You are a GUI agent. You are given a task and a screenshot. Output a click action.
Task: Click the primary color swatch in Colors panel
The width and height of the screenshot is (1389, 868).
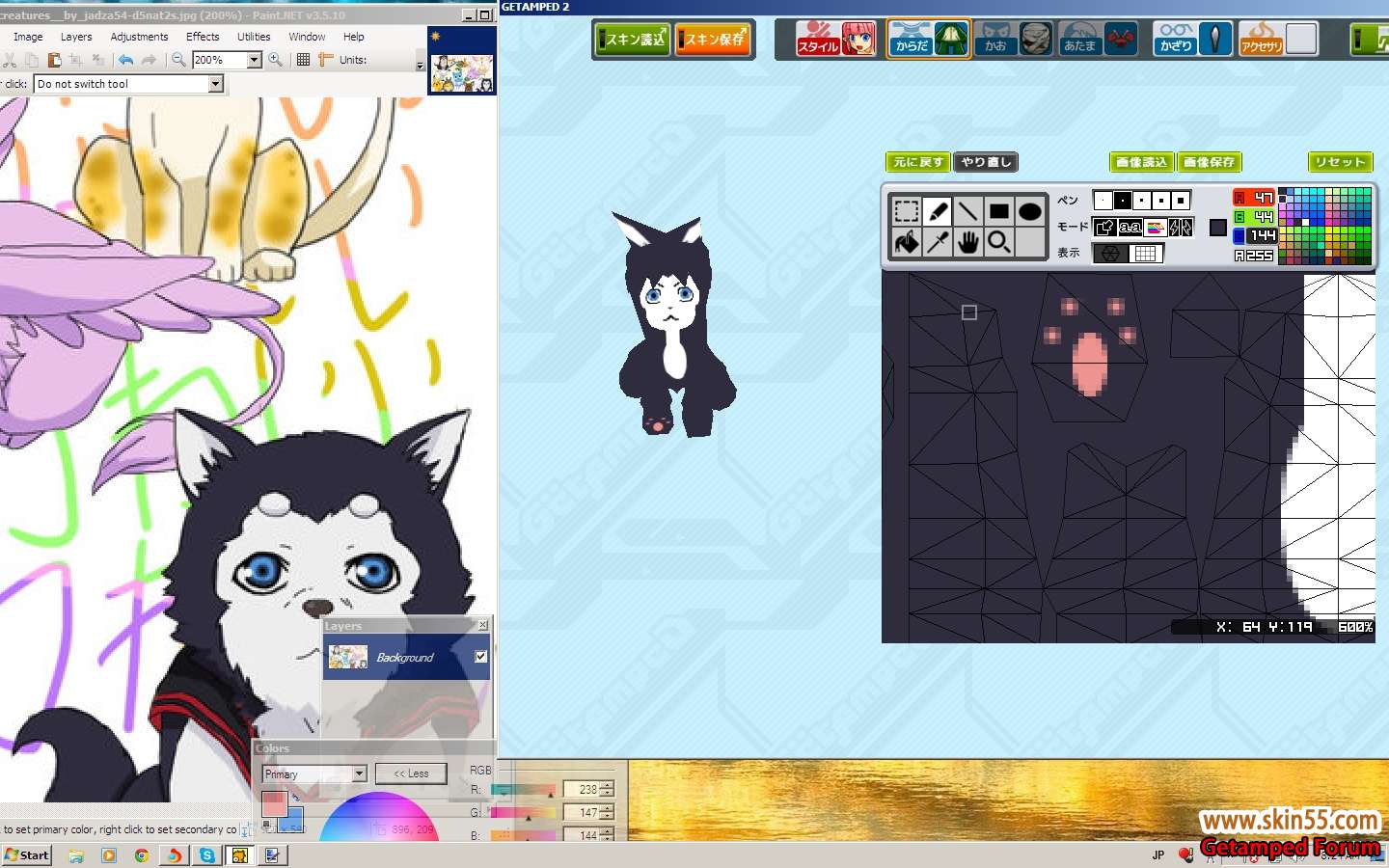click(273, 802)
